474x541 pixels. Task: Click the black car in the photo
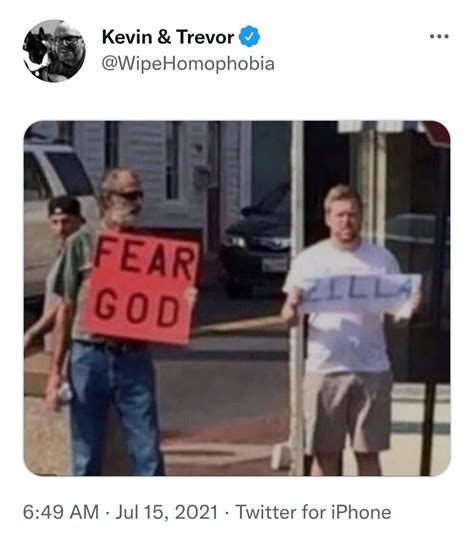pyautogui.click(x=257, y=242)
